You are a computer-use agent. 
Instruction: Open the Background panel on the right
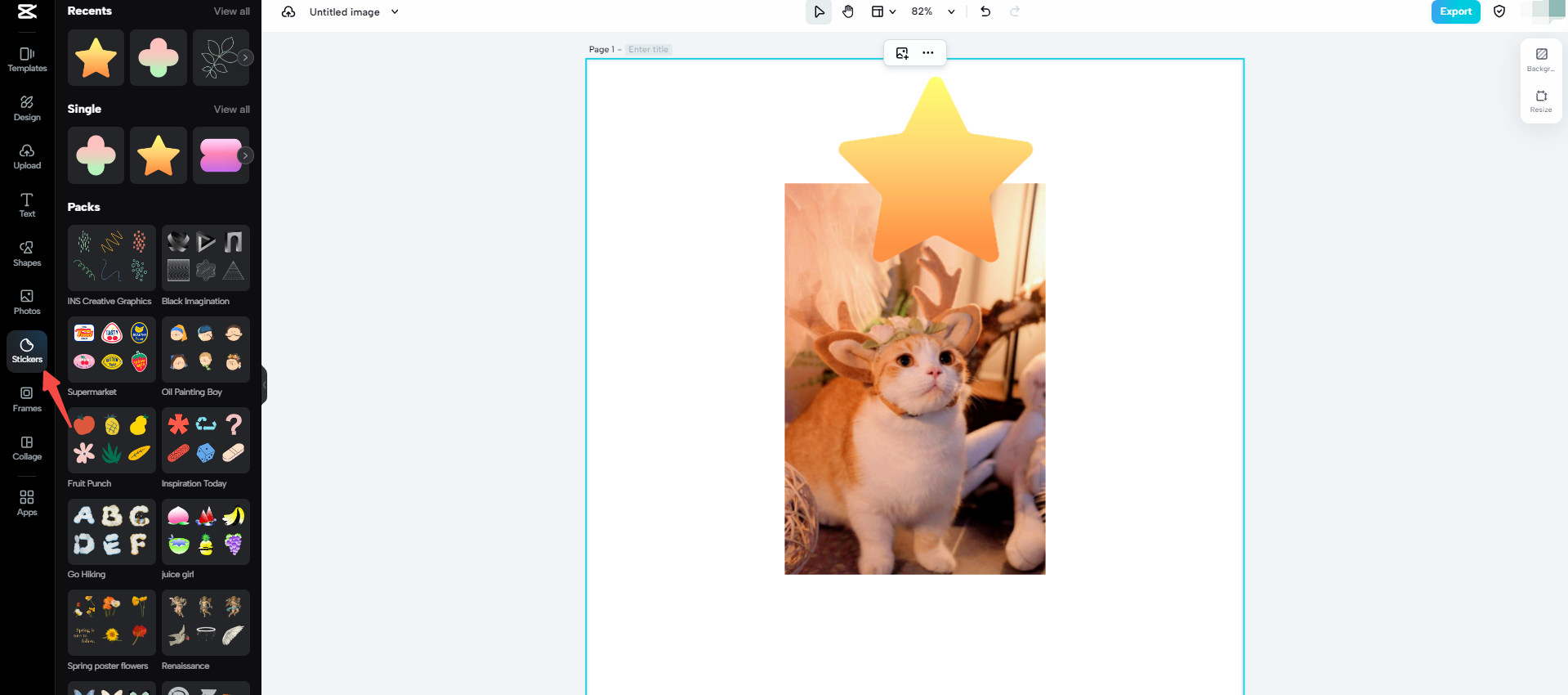tap(1541, 60)
